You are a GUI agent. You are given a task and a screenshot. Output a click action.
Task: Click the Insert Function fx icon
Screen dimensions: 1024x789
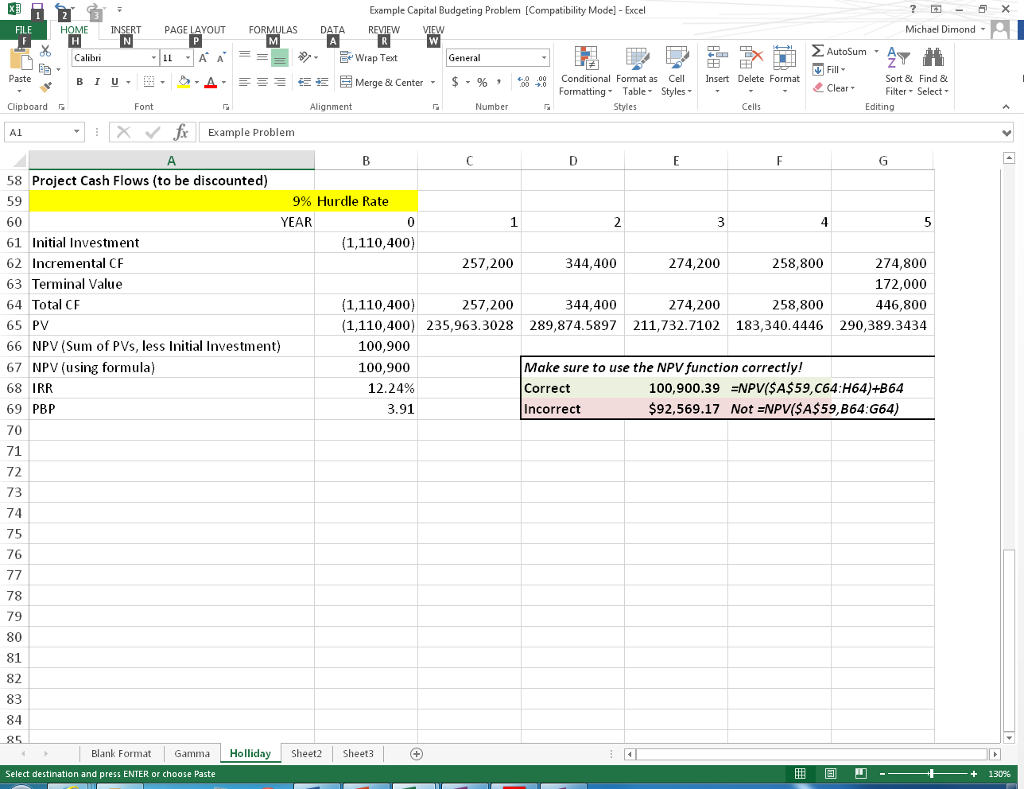pyautogui.click(x=180, y=132)
